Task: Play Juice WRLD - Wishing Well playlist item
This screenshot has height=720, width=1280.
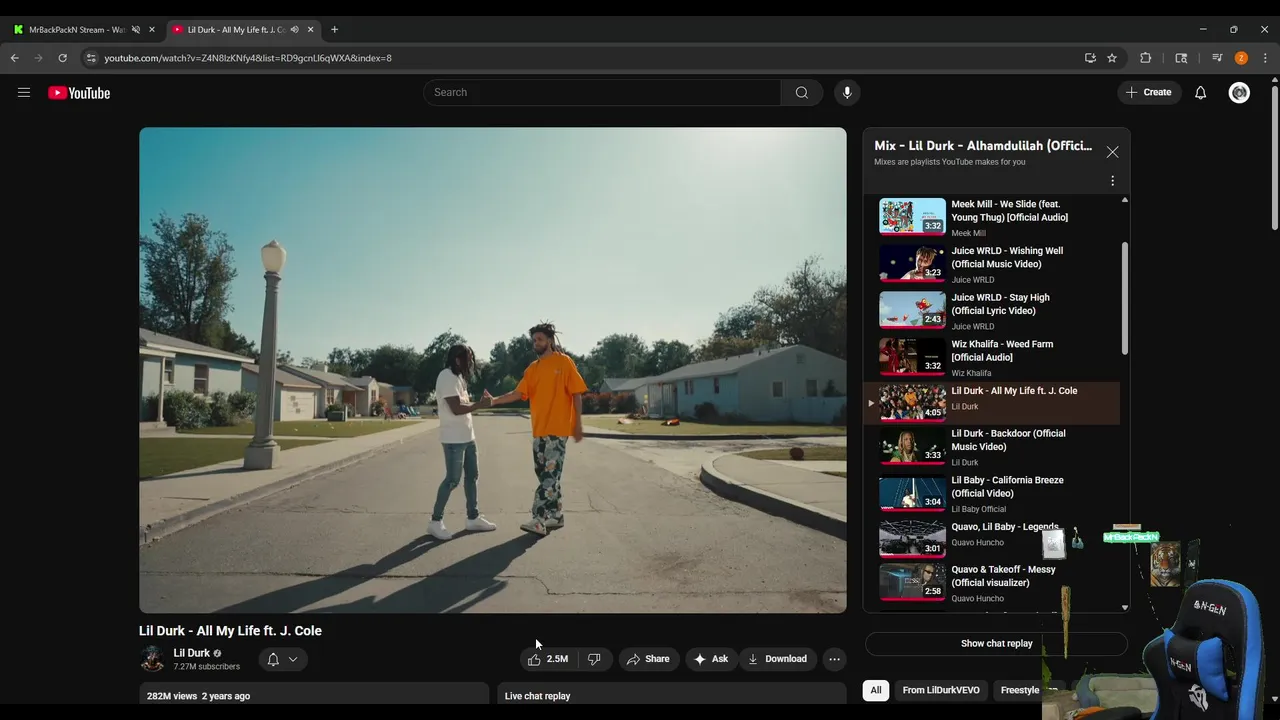Action: pyautogui.click(x=991, y=264)
